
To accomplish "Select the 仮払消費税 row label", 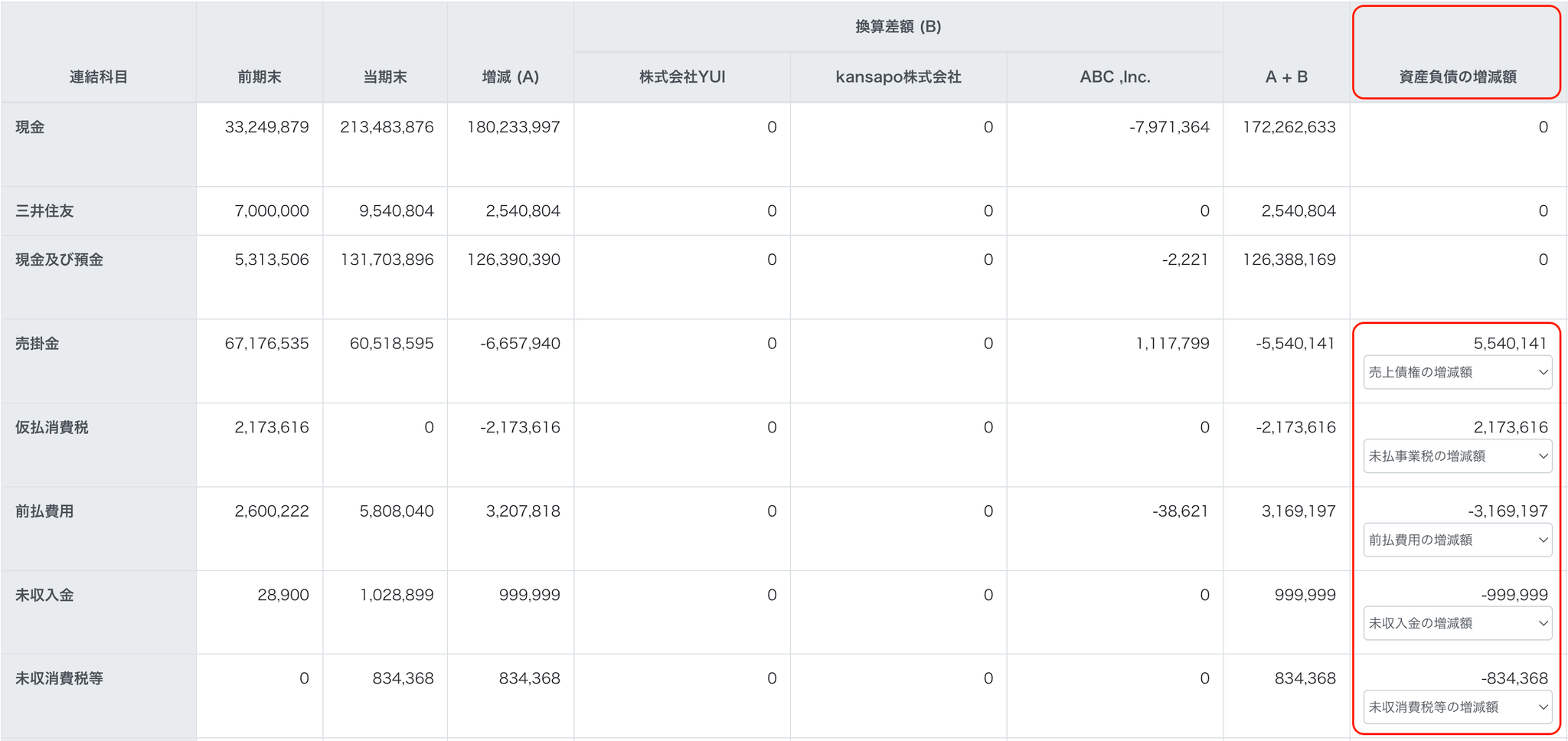I will coord(52,427).
